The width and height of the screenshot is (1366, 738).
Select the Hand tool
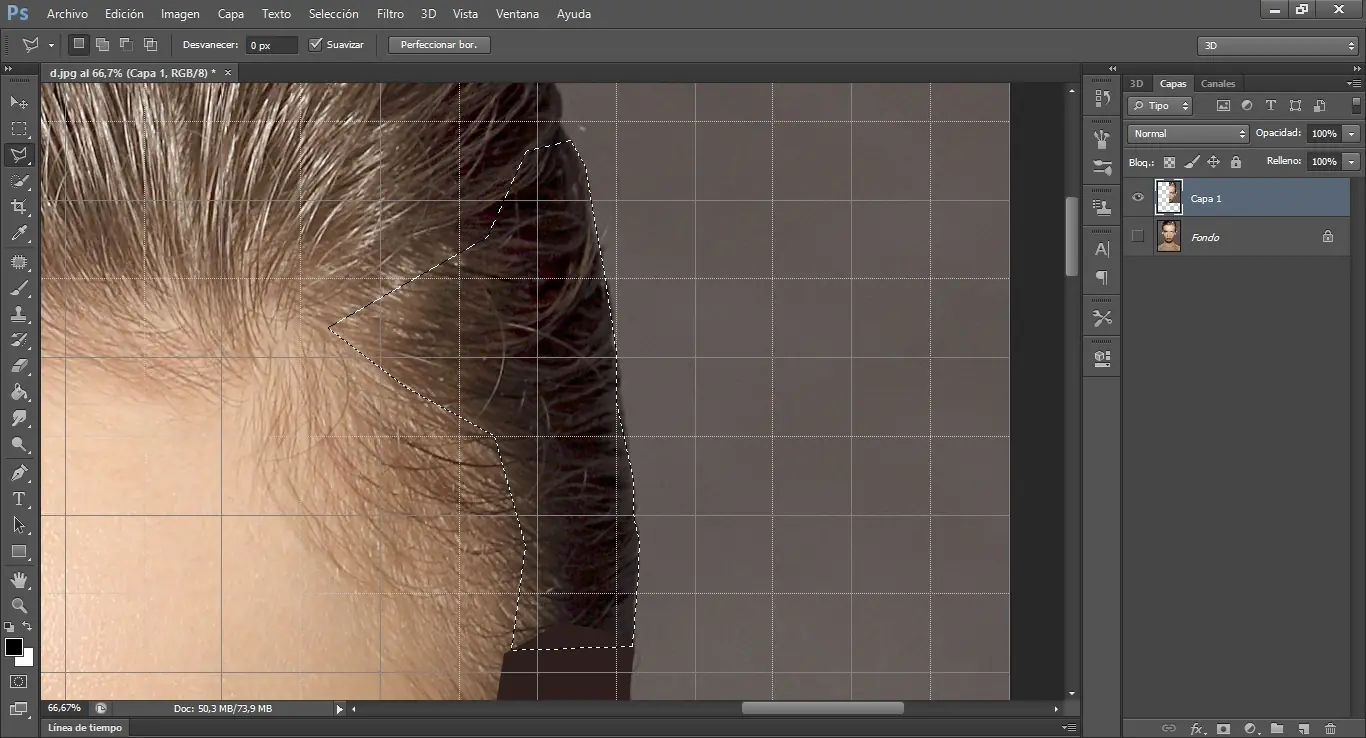[x=19, y=580]
